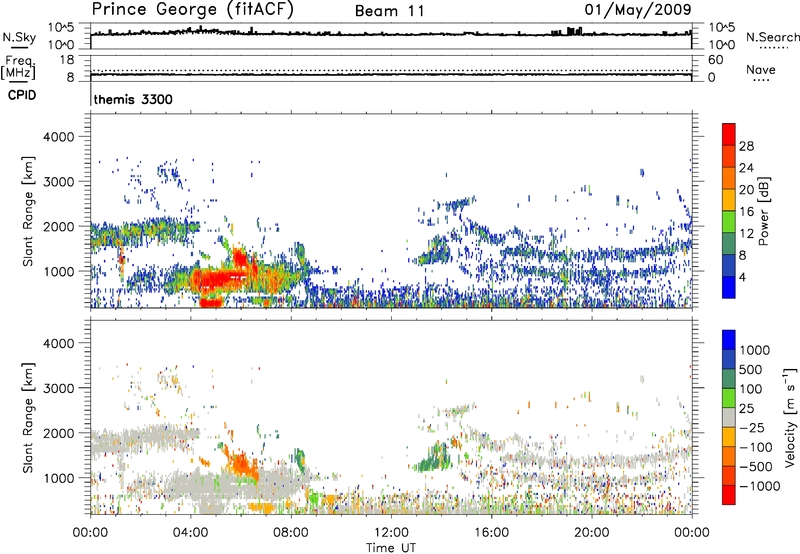The height and width of the screenshot is (554, 800).
Task: Click the red top of the Power color bar
Action: pyautogui.click(x=729, y=135)
